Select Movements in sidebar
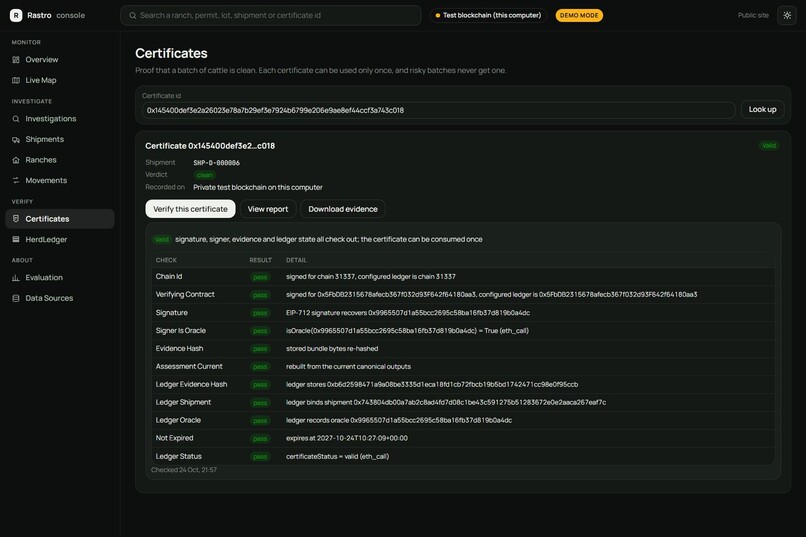This screenshot has width=806, height=537. (x=60, y=180)
